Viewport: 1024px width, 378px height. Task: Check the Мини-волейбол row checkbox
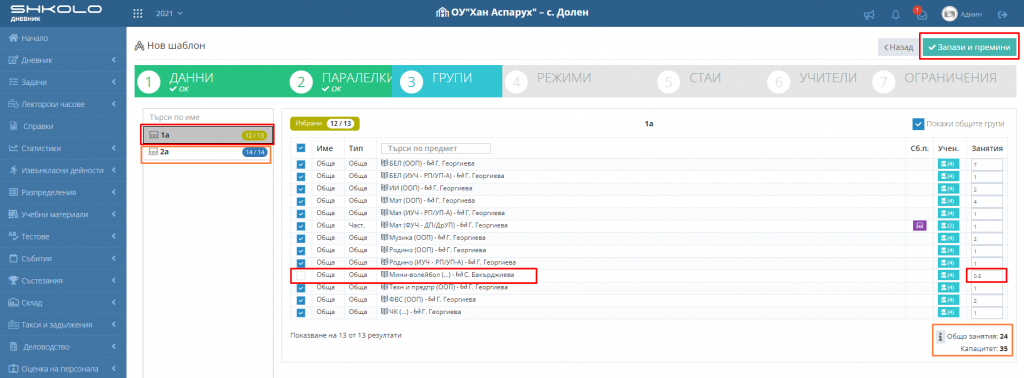(x=301, y=276)
